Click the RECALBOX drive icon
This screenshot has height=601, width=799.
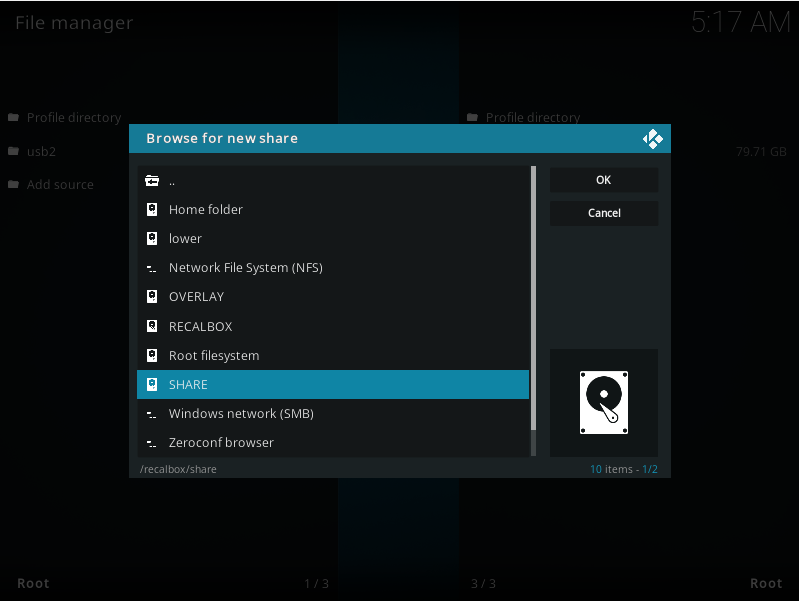click(x=152, y=326)
